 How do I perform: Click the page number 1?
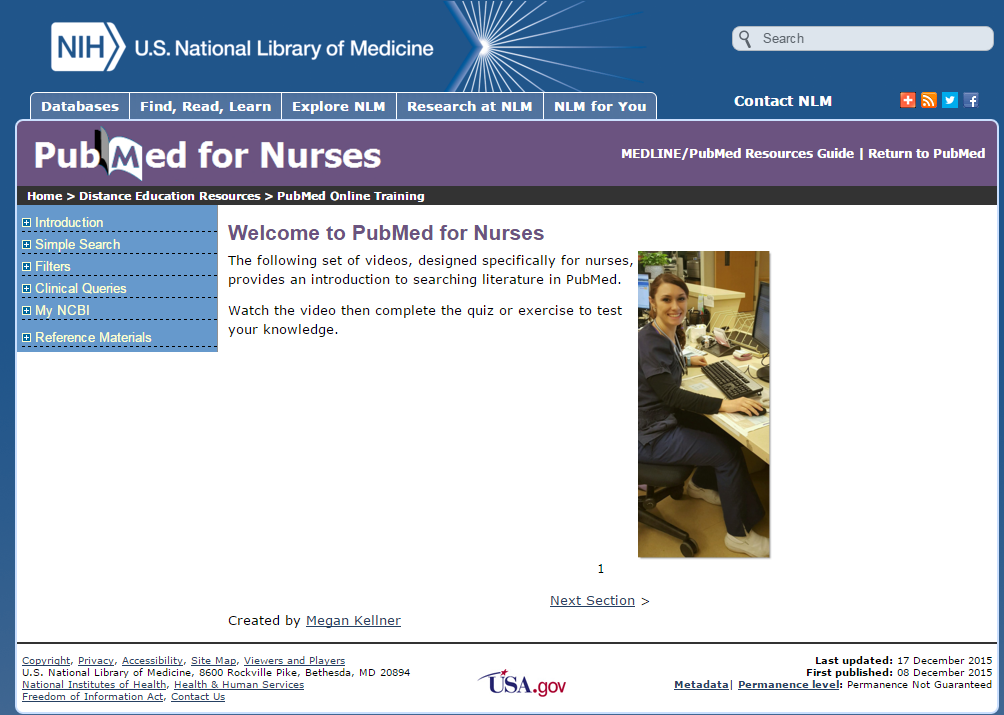pyautogui.click(x=601, y=568)
